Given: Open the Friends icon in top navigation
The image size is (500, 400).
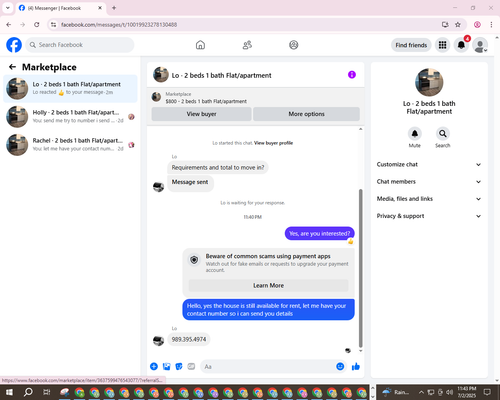Looking at the screenshot, I should pyautogui.click(x=247, y=45).
